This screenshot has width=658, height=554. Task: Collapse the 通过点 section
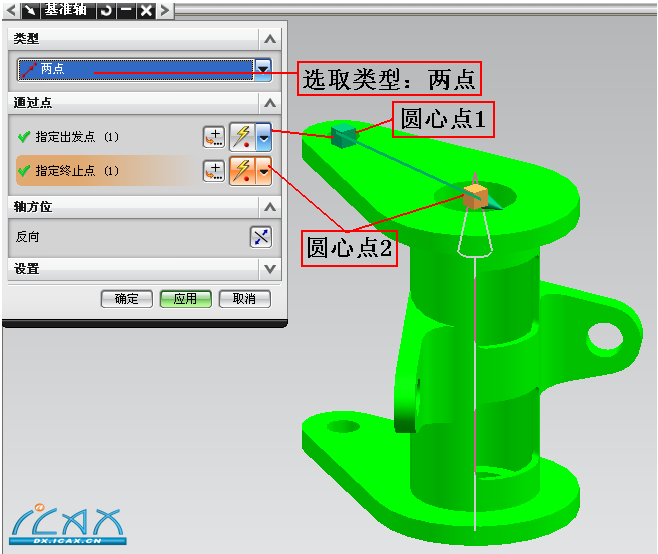[270, 103]
